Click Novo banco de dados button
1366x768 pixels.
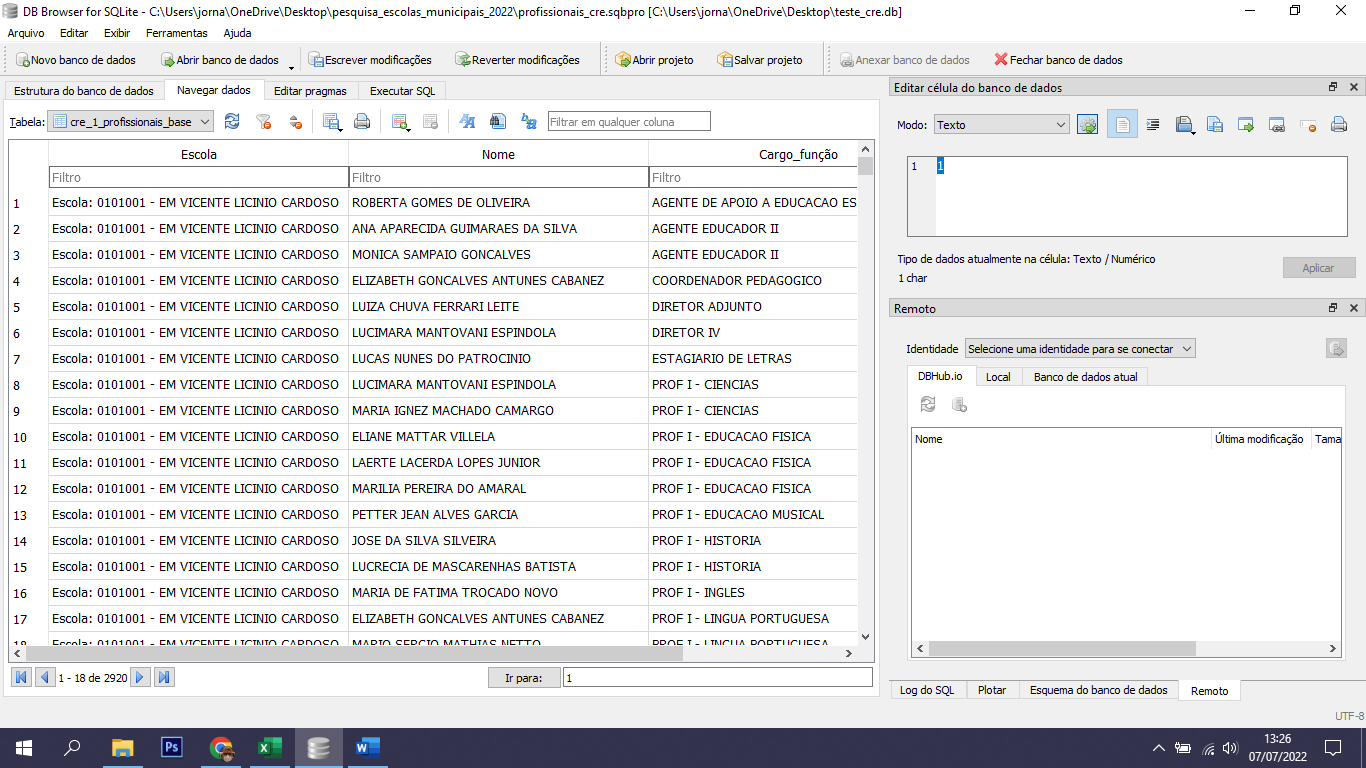pyautogui.click(x=76, y=60)
